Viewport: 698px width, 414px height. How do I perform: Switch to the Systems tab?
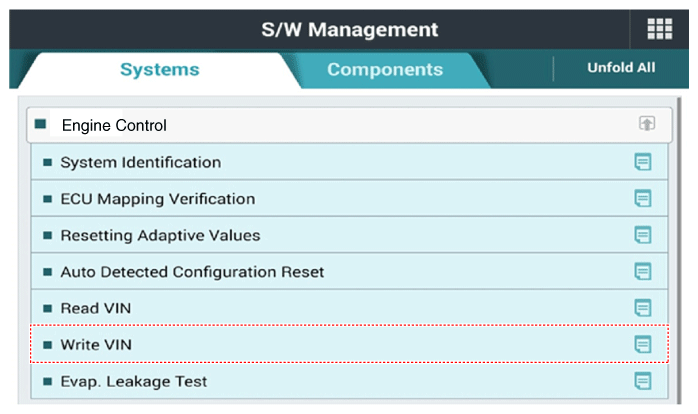click(x=159, y=70)
